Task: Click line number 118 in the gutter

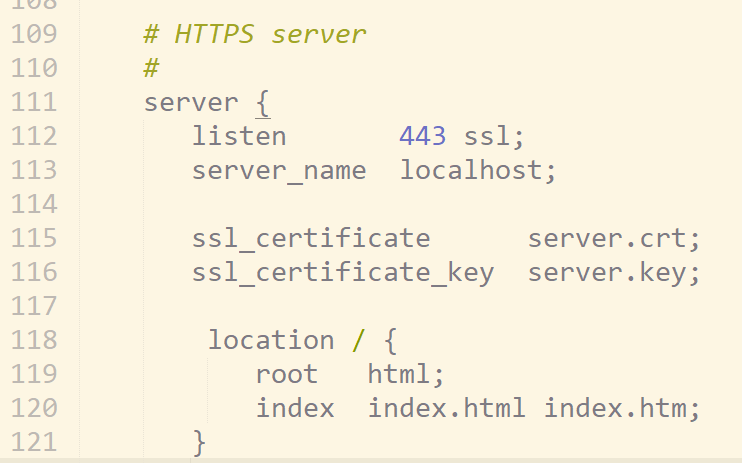Action: (x=34, y=340)
